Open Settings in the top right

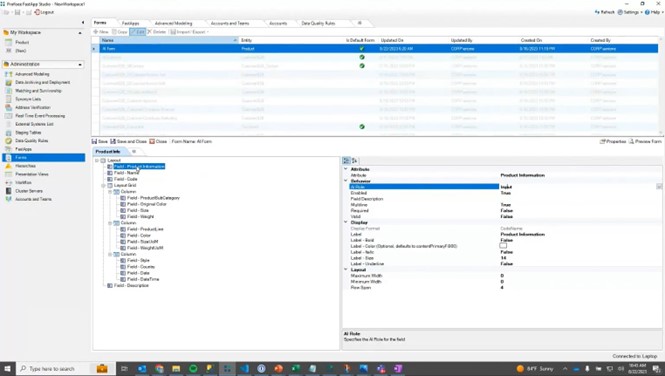point(630,12)
